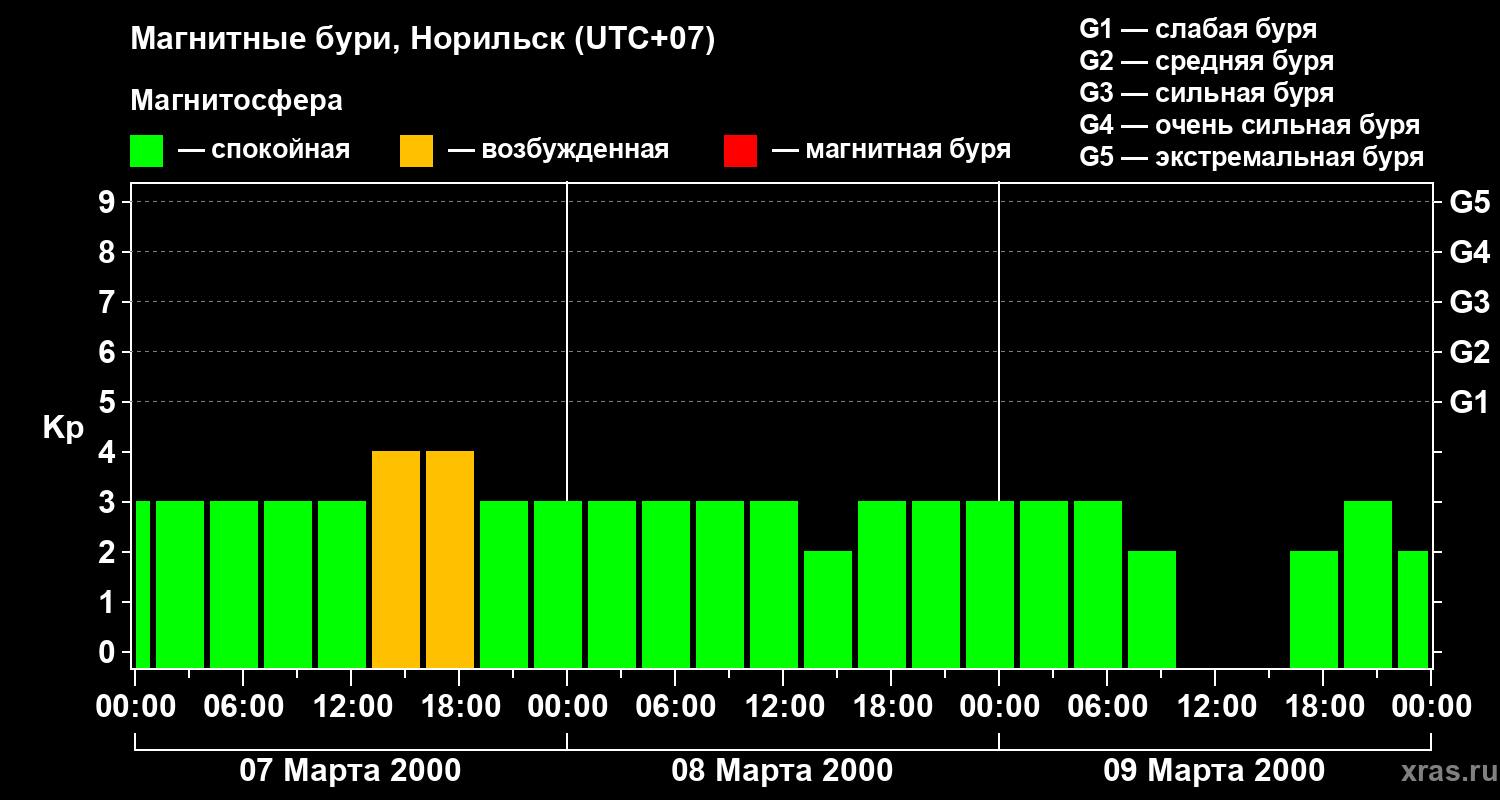Click the Kp axis value '2'

point(109,552)
